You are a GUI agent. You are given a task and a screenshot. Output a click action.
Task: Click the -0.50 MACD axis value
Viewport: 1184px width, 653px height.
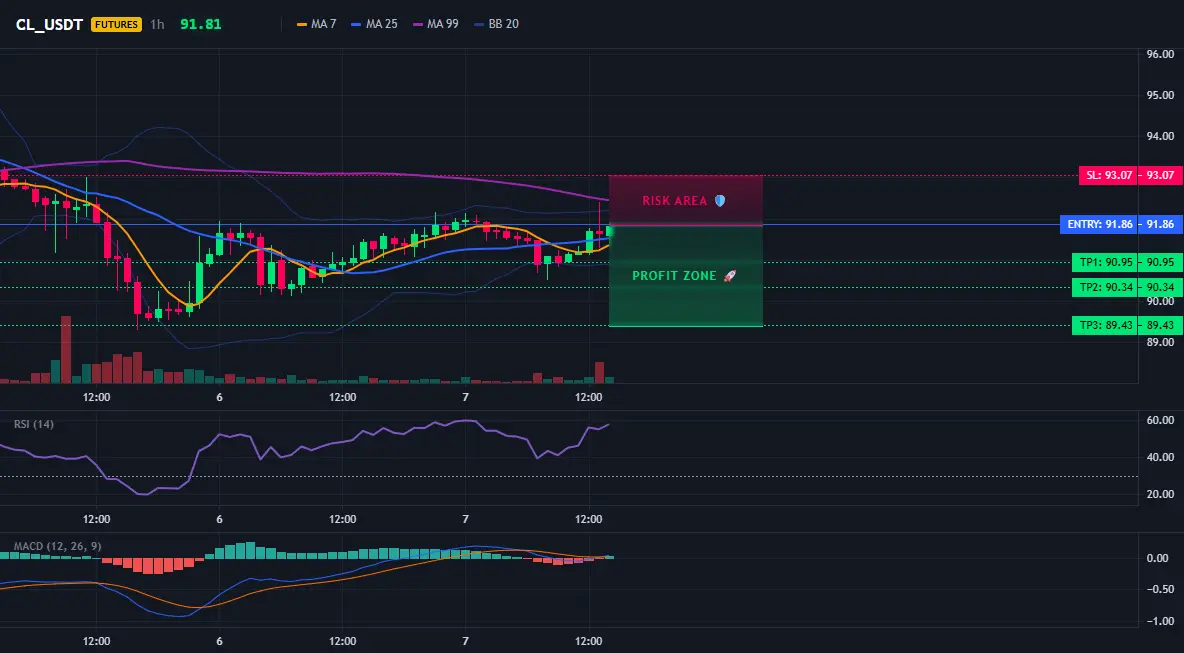tap(1159, 590)
